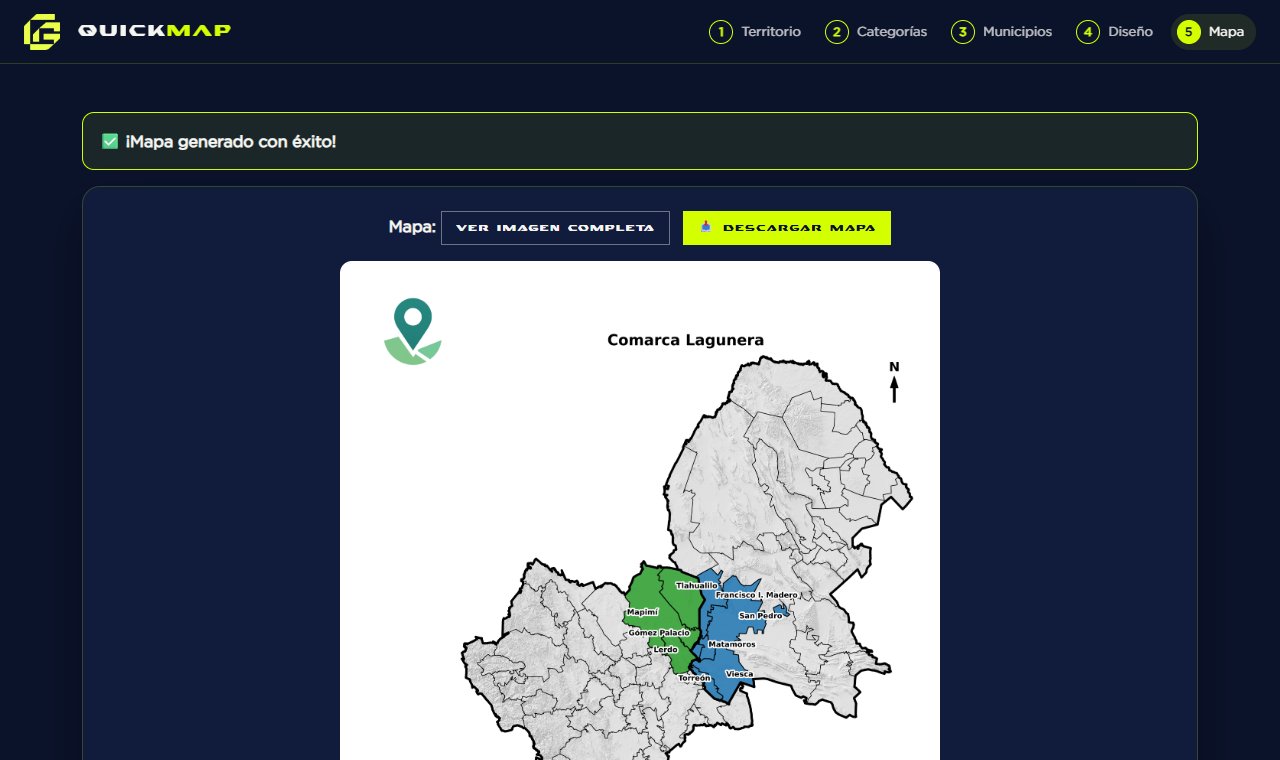Click Ver Imagen Completa button
1280x760 pixels.
(x=555, y=228)
